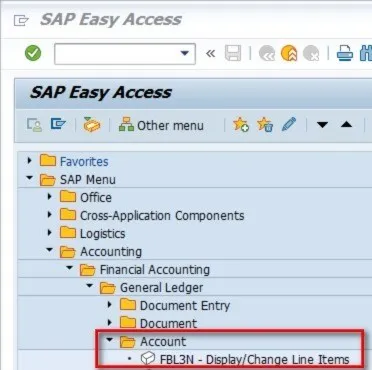Screen dimensions: 372x370
Task: Collapse the command field with double chevron
Action: point(210,53)
